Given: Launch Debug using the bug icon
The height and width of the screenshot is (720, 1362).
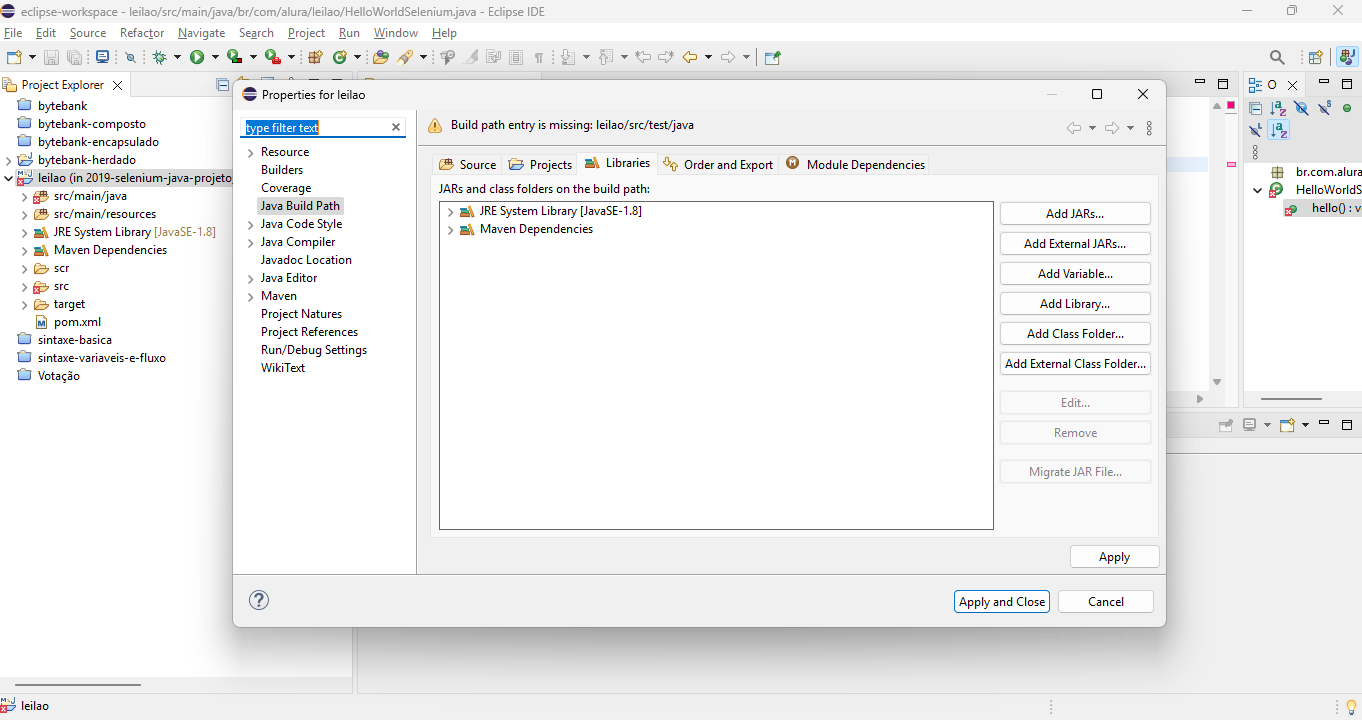Looking at the screenshot, I should tap(159, 57).
